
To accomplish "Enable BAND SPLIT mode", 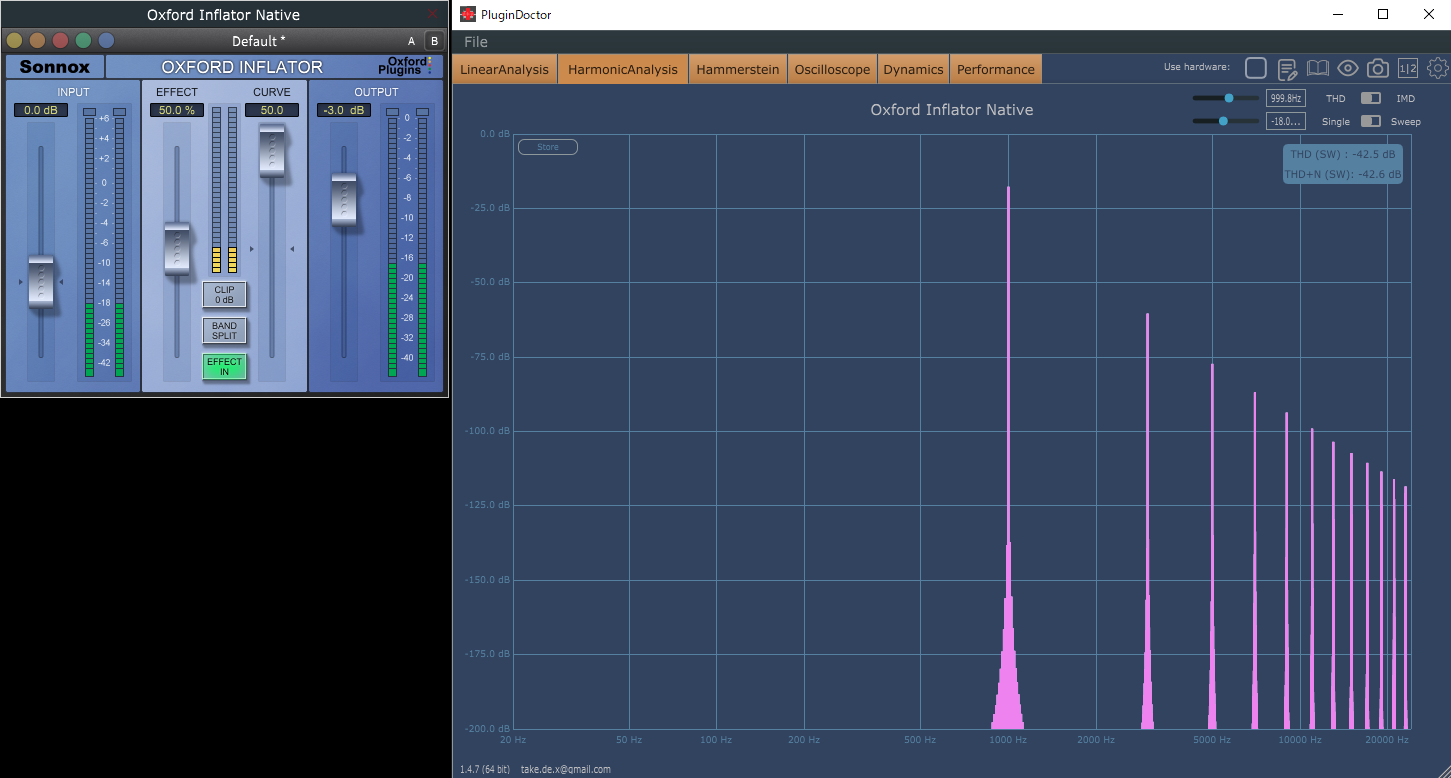I will [x=224, y=331].
